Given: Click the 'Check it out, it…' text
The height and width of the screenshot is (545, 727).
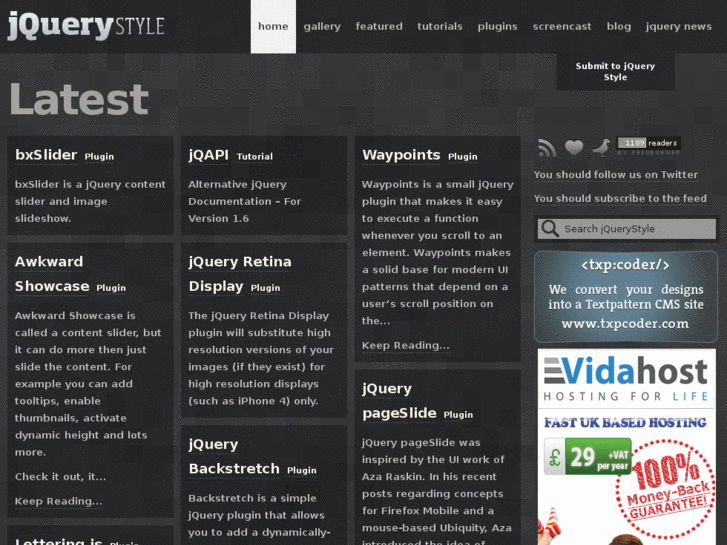Looking at the screenshot, I should click(x=60, y=477).
